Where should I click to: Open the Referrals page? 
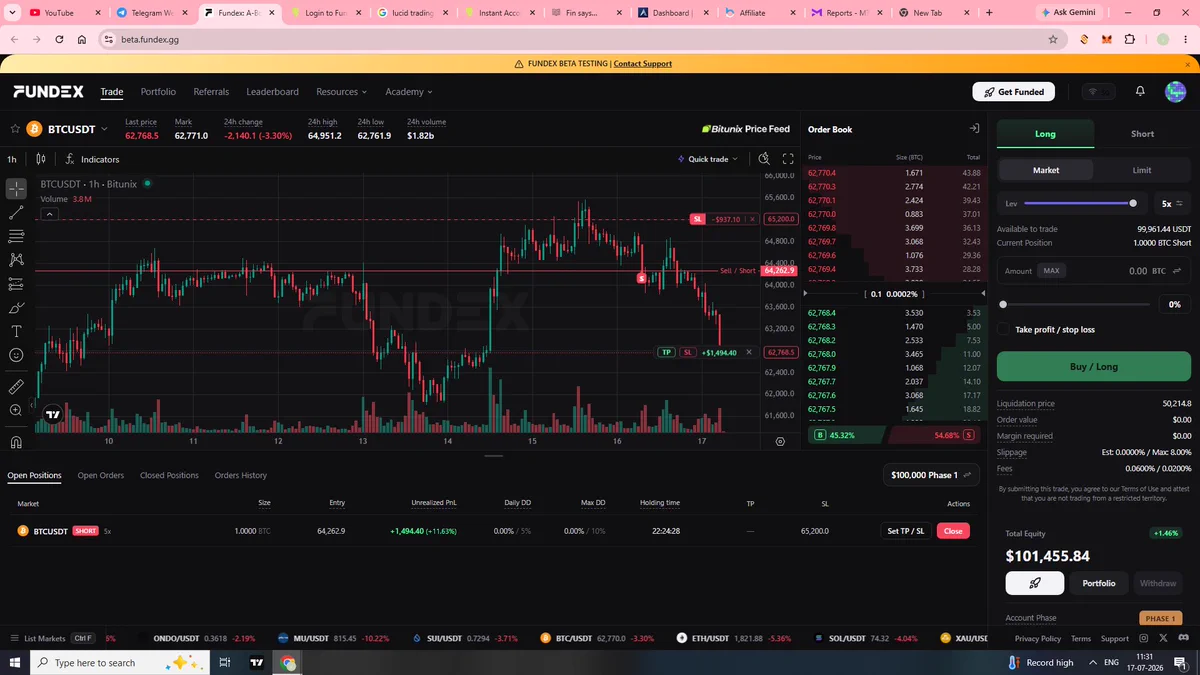211,92
